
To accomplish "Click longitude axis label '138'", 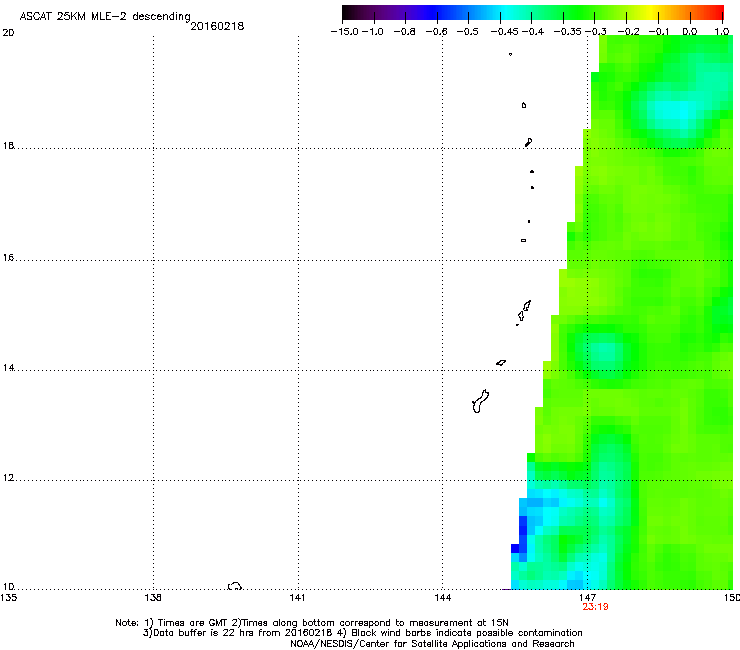I will click(x=153, y=598).
